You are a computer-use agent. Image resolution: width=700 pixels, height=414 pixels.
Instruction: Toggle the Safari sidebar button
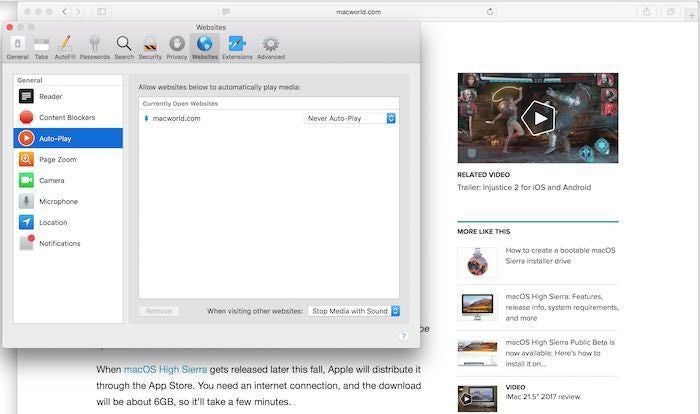[x=101, y=12]
